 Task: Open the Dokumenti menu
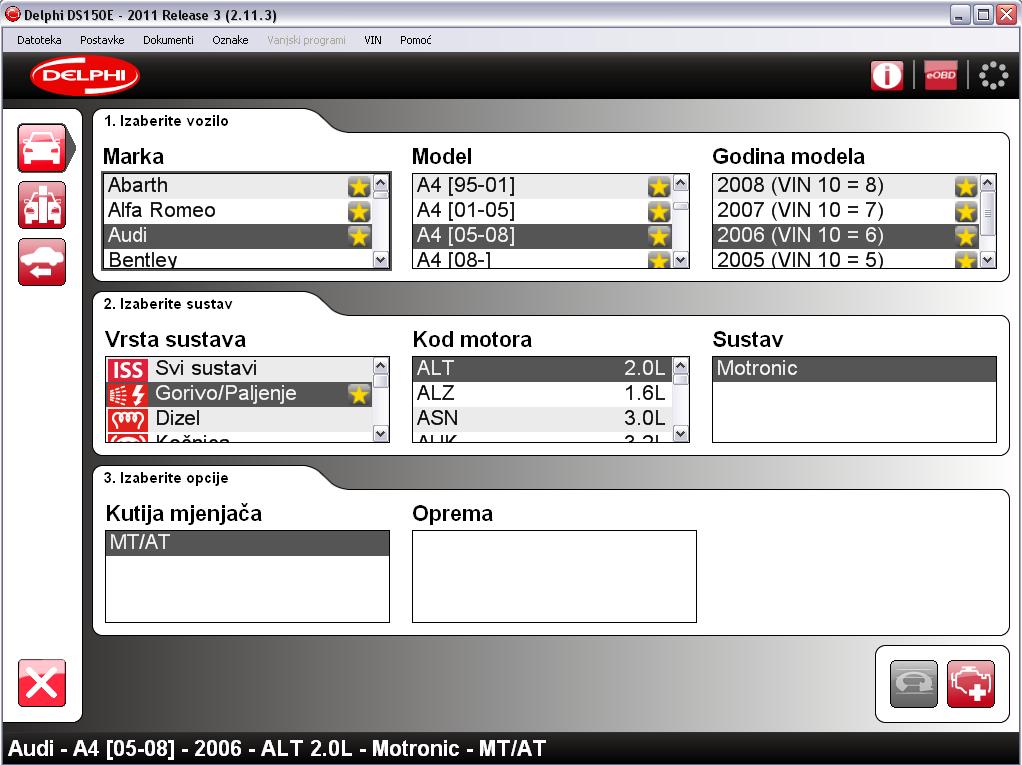coord(168,40)
